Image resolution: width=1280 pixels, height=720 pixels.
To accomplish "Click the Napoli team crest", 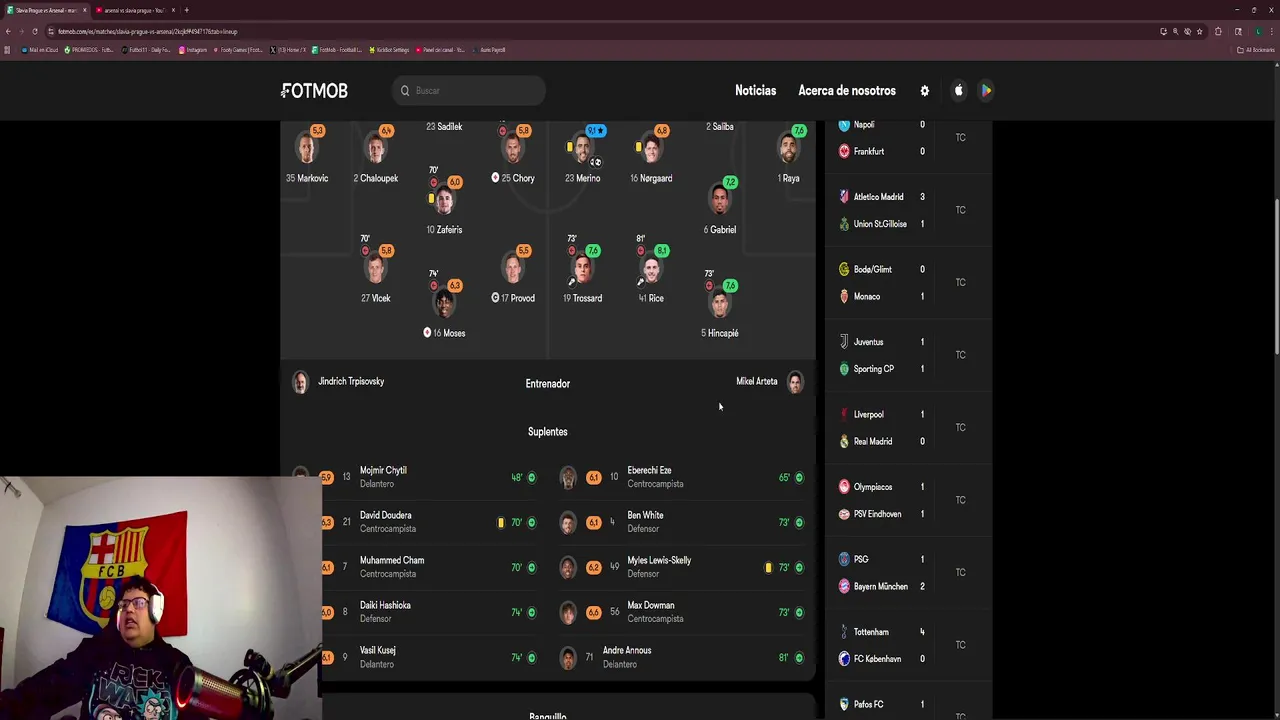I will 844,125.
